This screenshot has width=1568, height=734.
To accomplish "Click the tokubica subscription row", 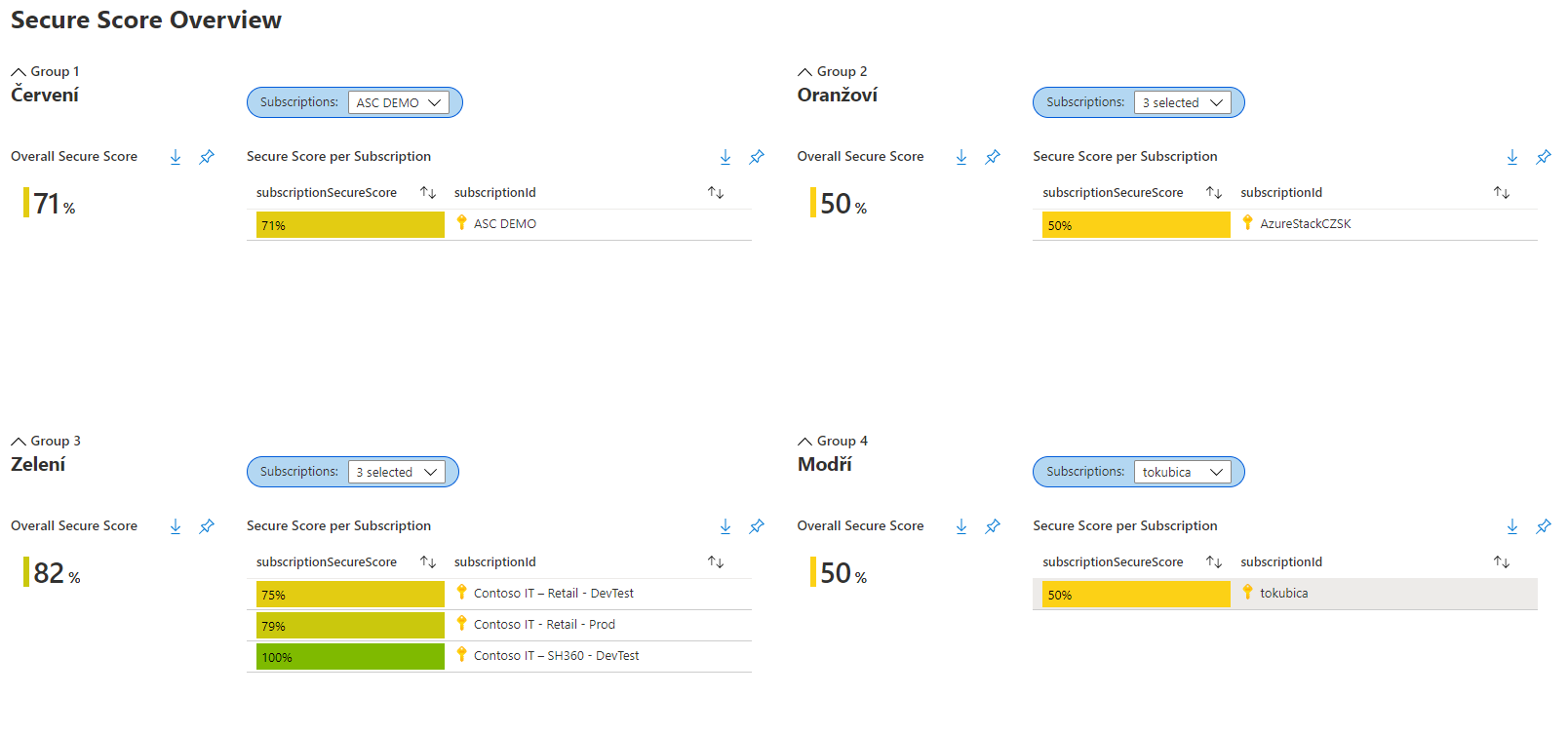I will tap(1283, 594).
